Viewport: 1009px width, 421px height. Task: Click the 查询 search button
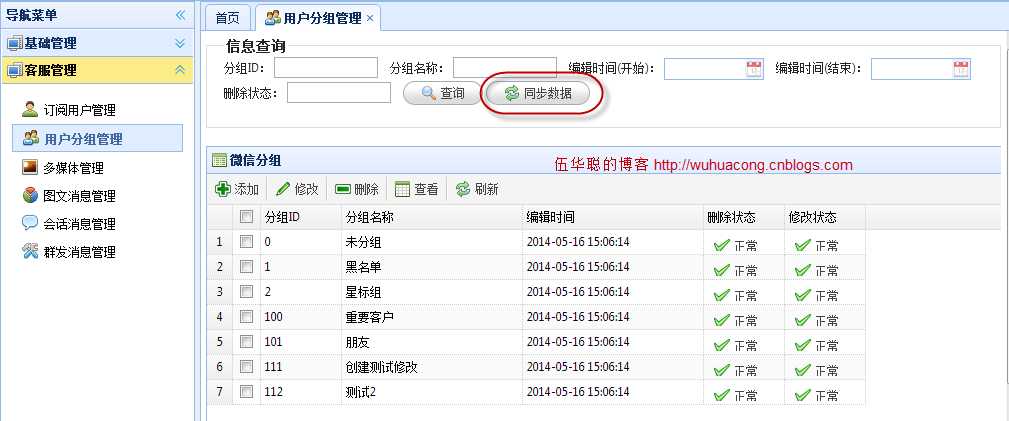(442, 93)
